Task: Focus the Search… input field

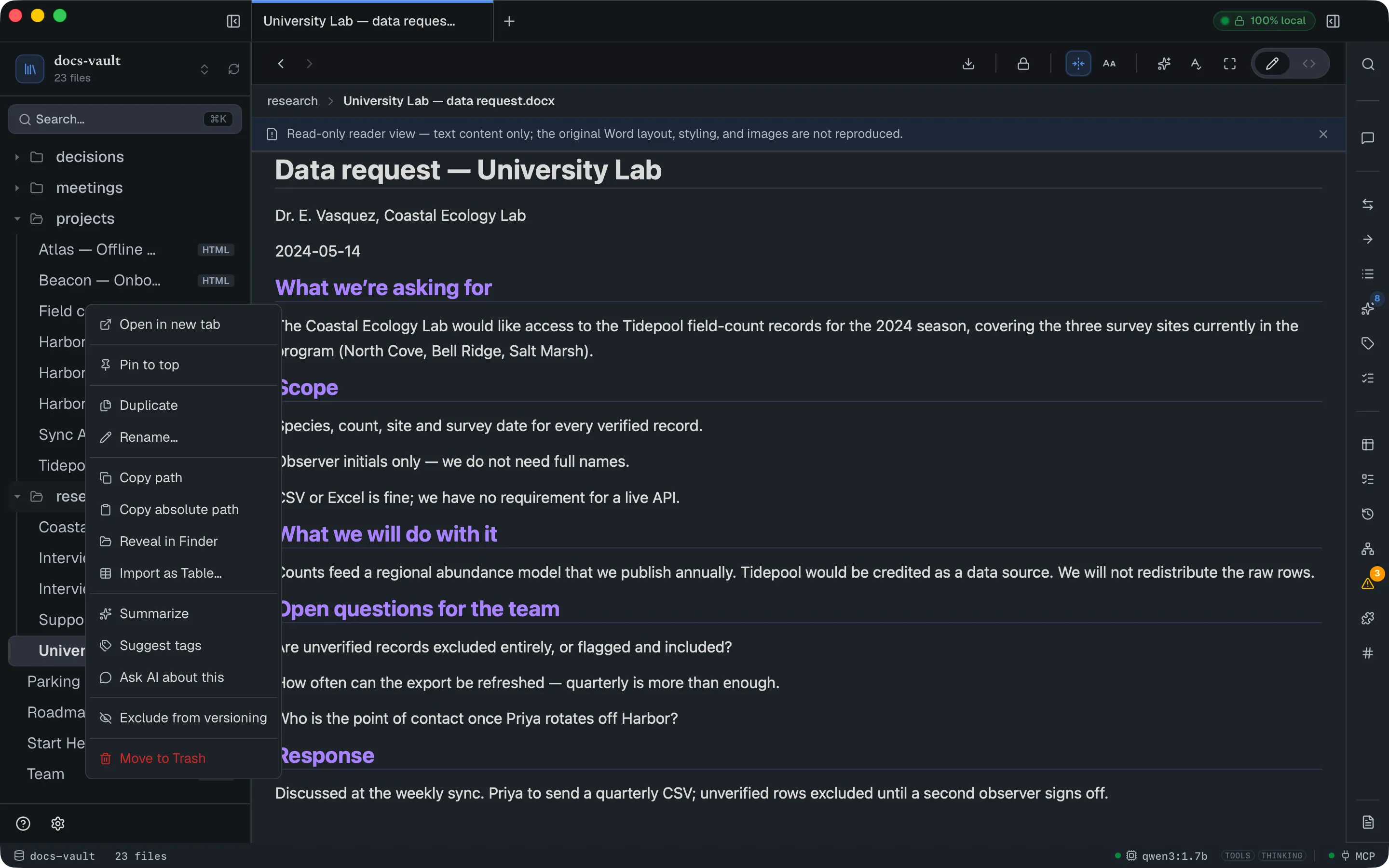Action: [124, 120]
